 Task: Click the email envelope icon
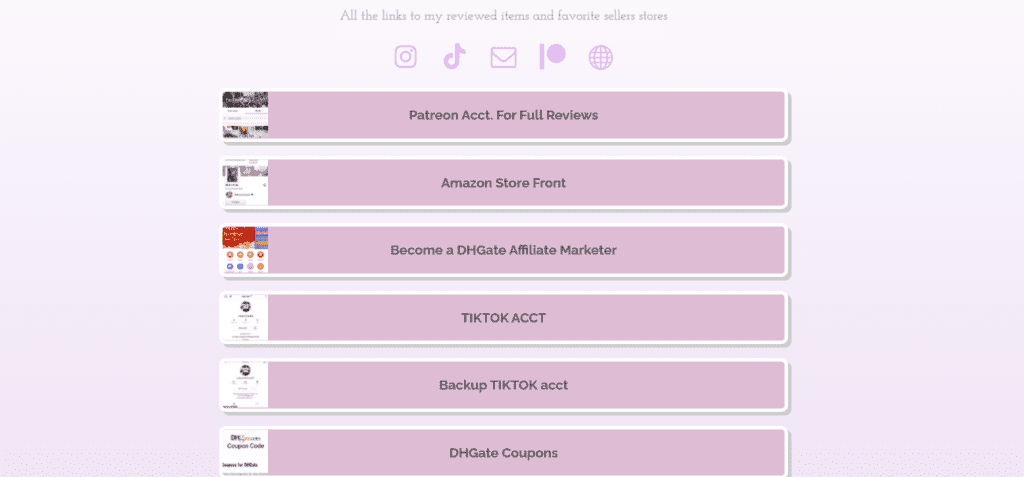pyautogui.click(x=504, y=58)
